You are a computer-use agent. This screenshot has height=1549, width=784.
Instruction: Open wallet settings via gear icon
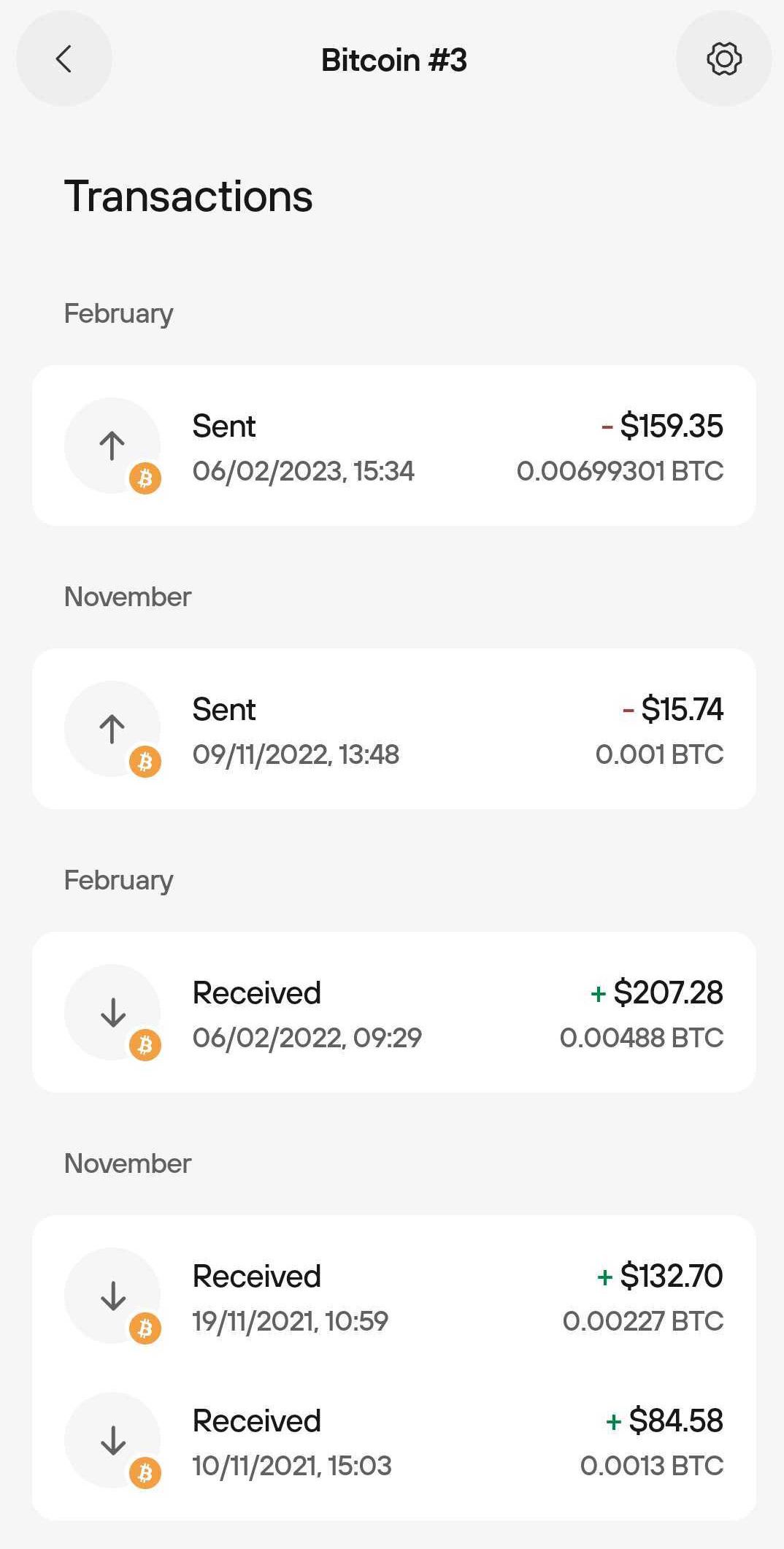[x=723, y=58]
